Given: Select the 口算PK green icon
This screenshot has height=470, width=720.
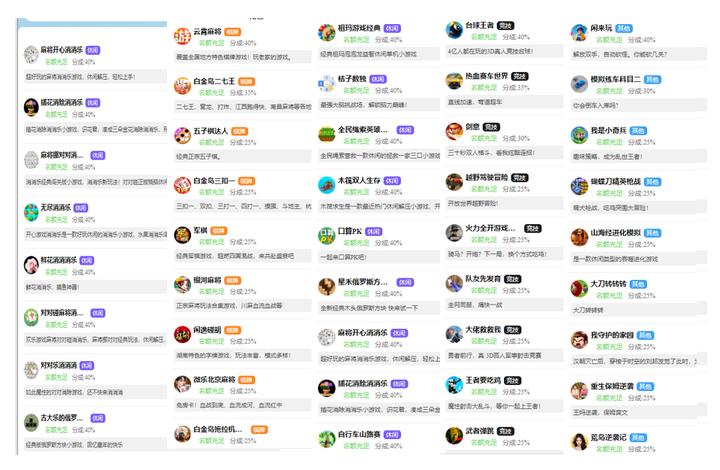Looking at the screenshot, I should (x=327, y=236).
